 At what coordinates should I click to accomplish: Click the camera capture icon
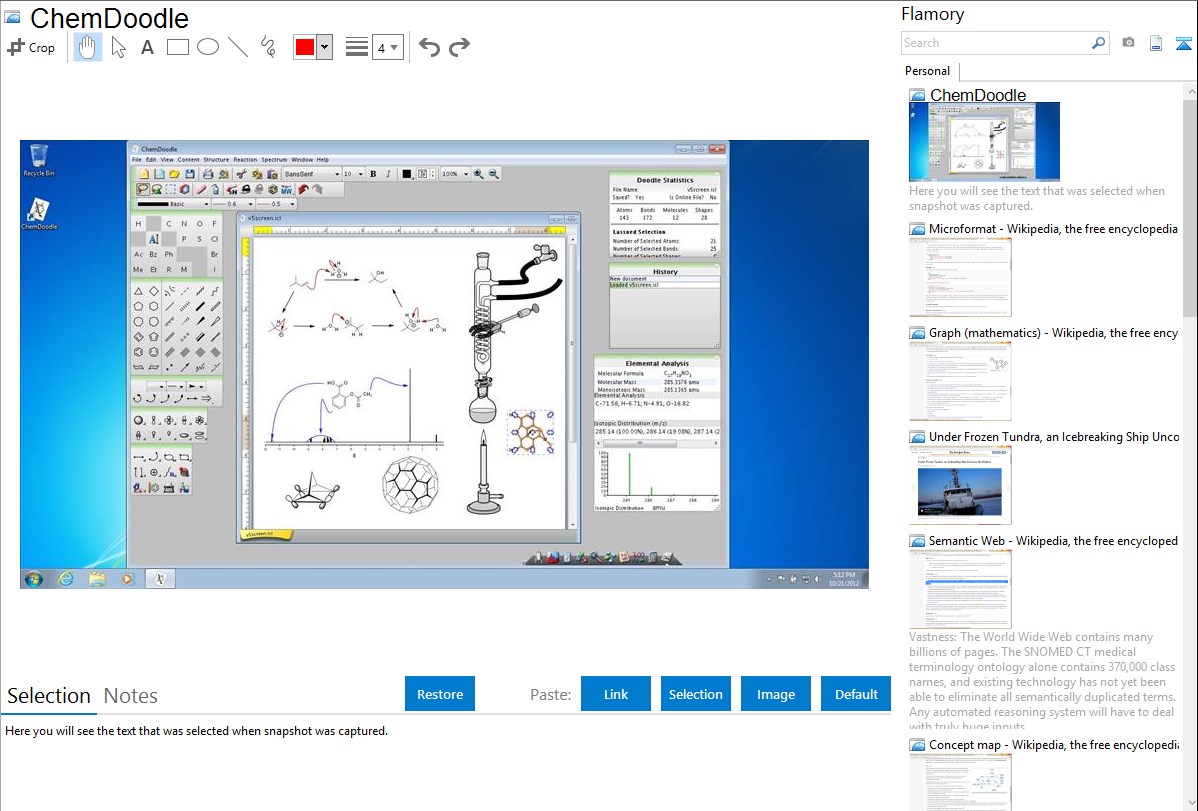point(1128,43)
